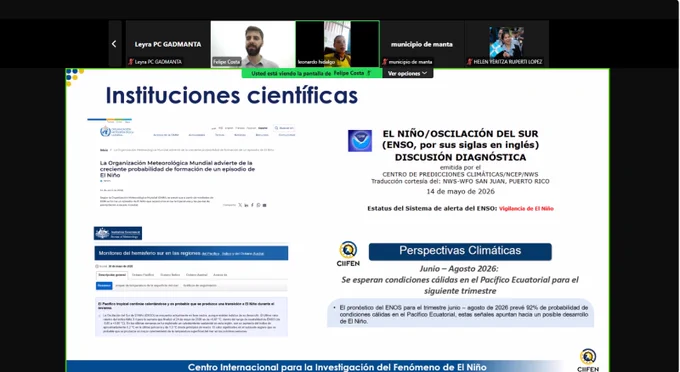Open the Ver opciones dropdown
The height and width of the screenshot is (372, 680).
point(408,73)
